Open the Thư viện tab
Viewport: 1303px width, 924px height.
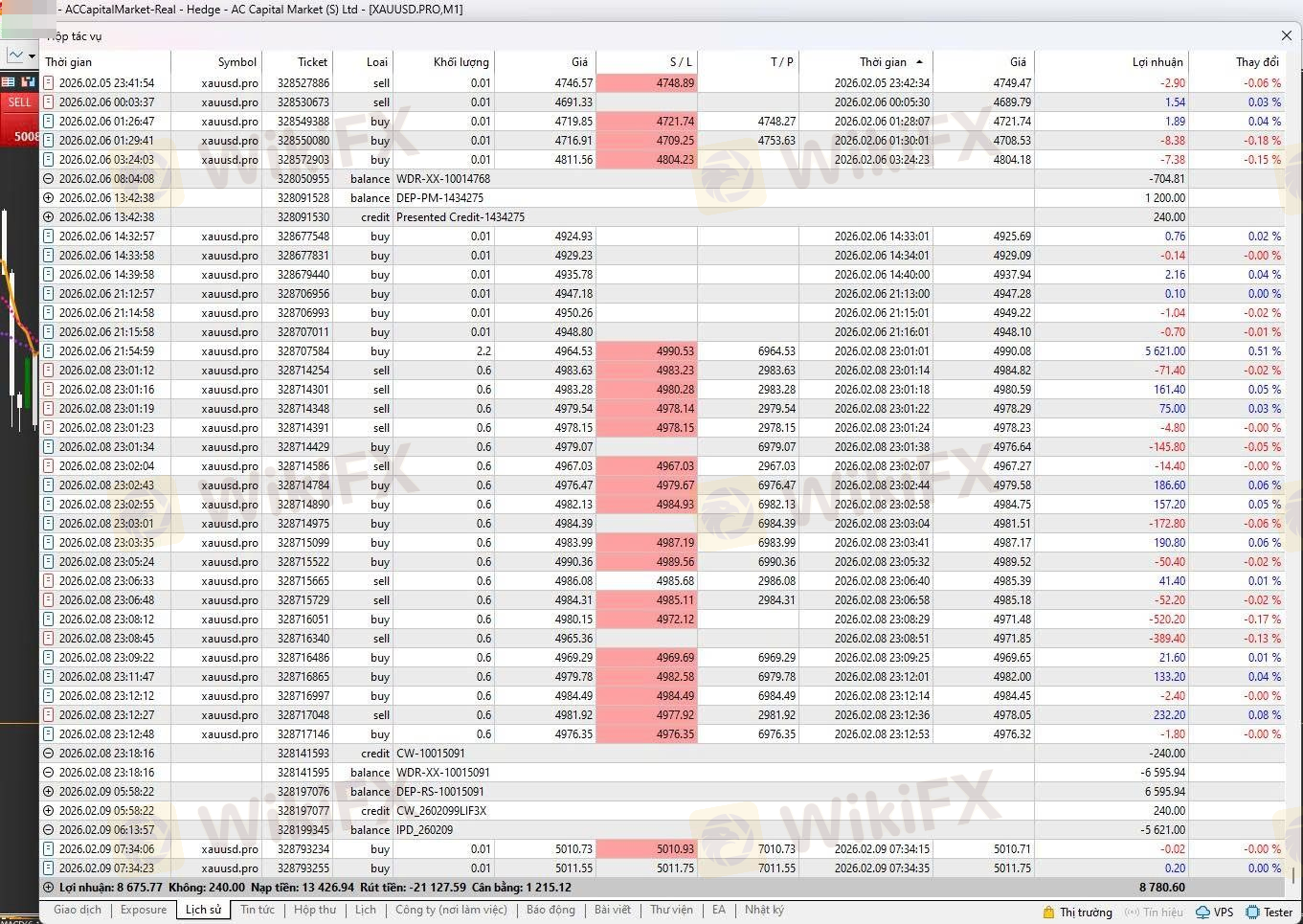671,910
